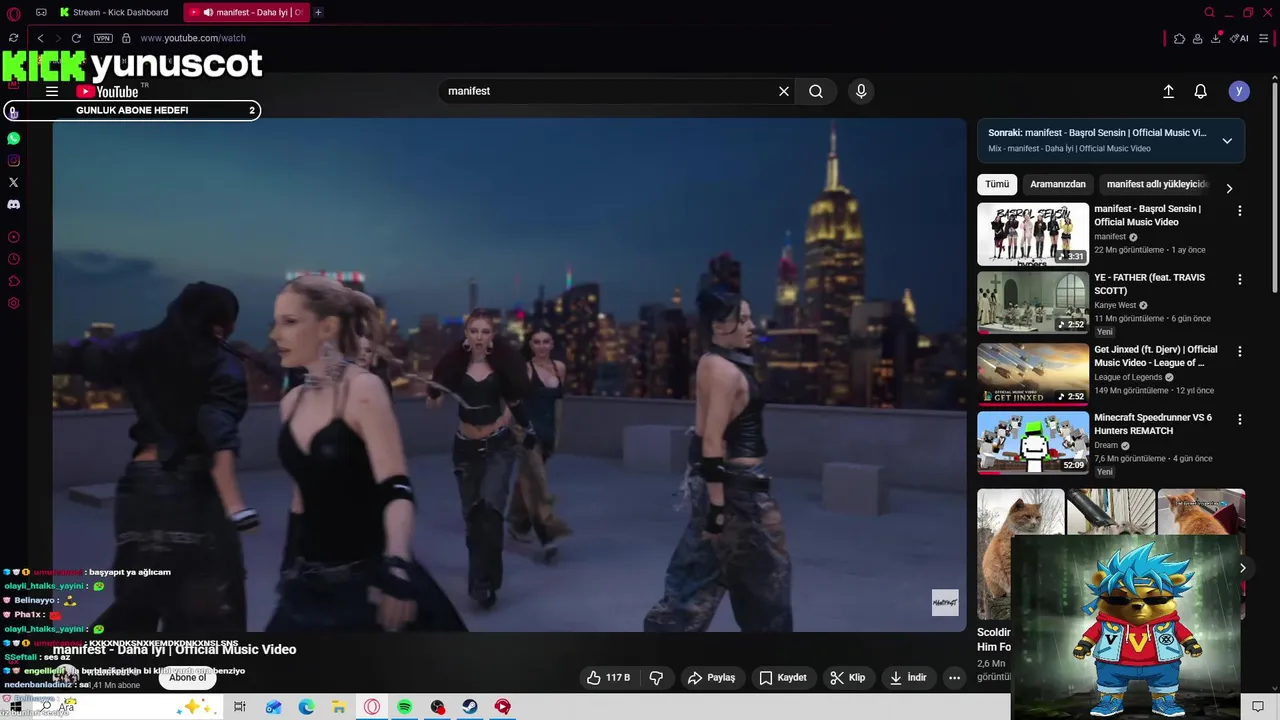1280x720 pixels.
Task: Open the Opera AI assistant button
Action: (1239, 38)
